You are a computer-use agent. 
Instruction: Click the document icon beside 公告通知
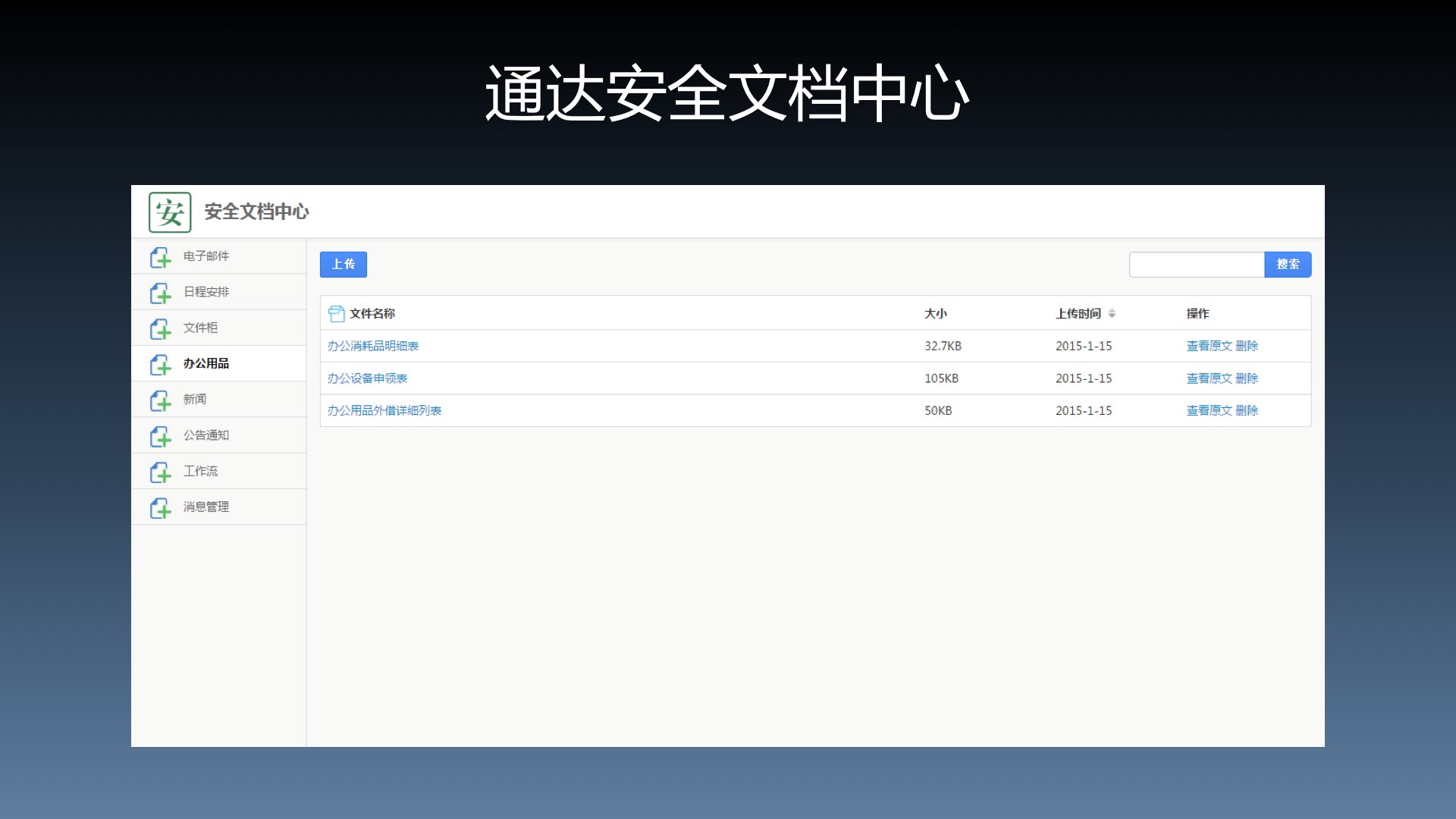pos(160,436)
